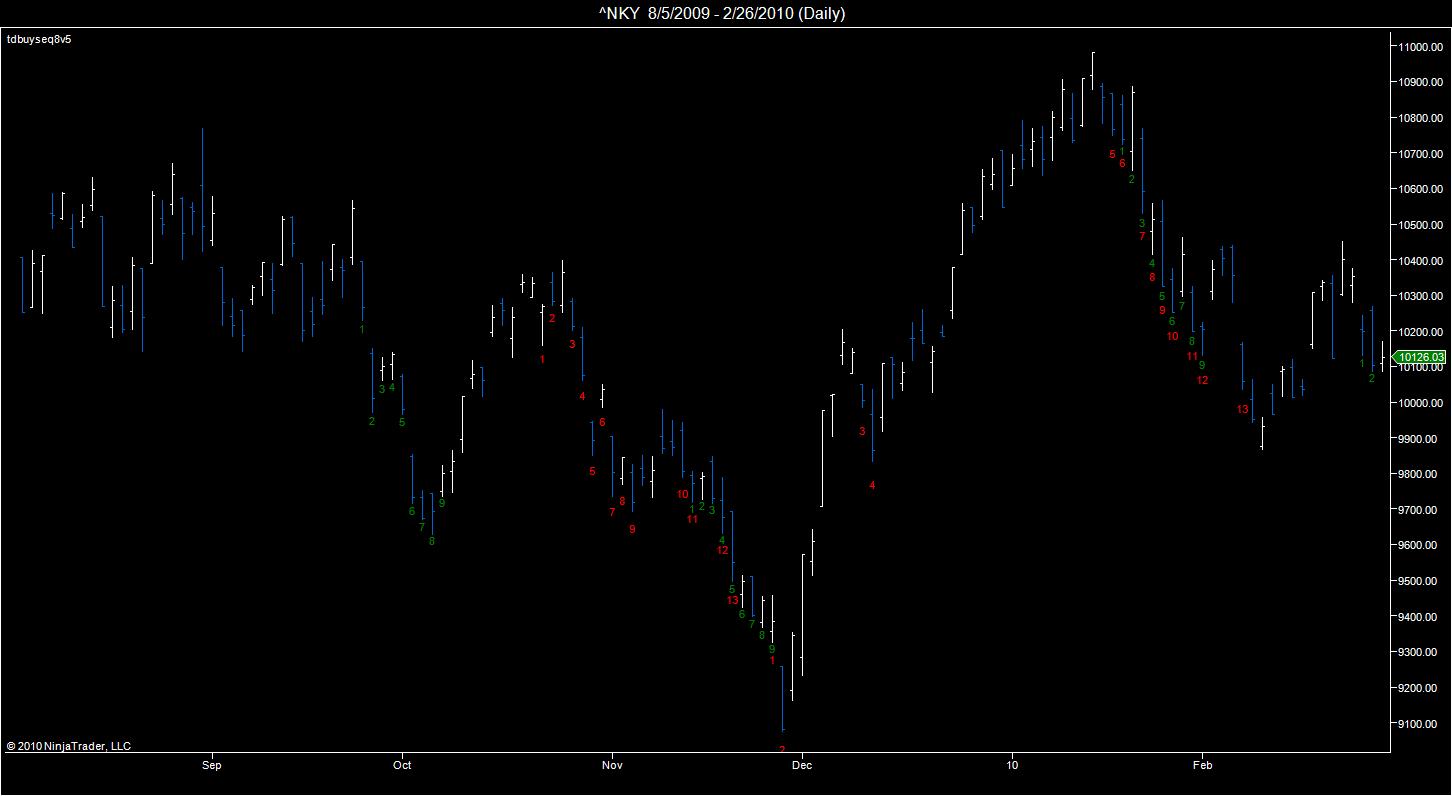Viewport: 1452px width, 796px height.
Task: Click the 10600.00 price axis label
Action: 1421,189
